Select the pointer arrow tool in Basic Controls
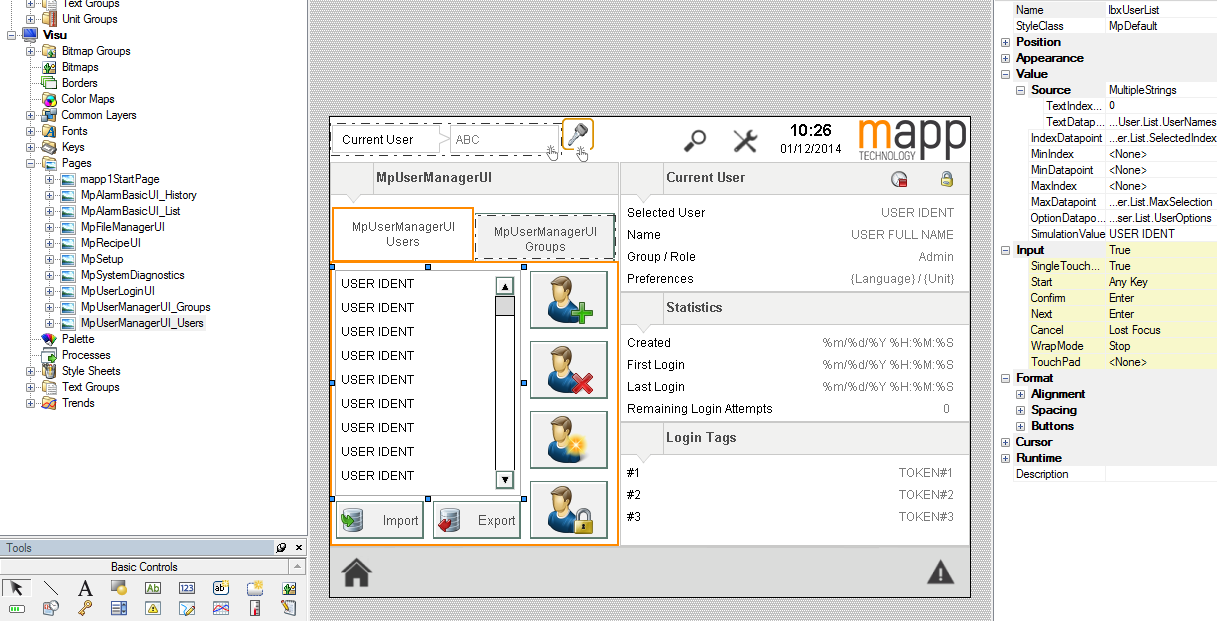Viewport: 1218px width, 621px height. click(x=16, y=588)
